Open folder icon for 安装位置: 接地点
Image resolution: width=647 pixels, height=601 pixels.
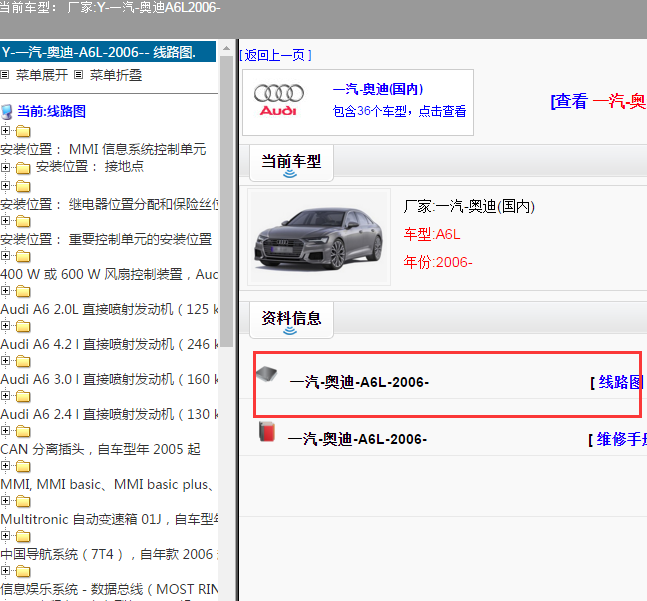coord(23,167)
